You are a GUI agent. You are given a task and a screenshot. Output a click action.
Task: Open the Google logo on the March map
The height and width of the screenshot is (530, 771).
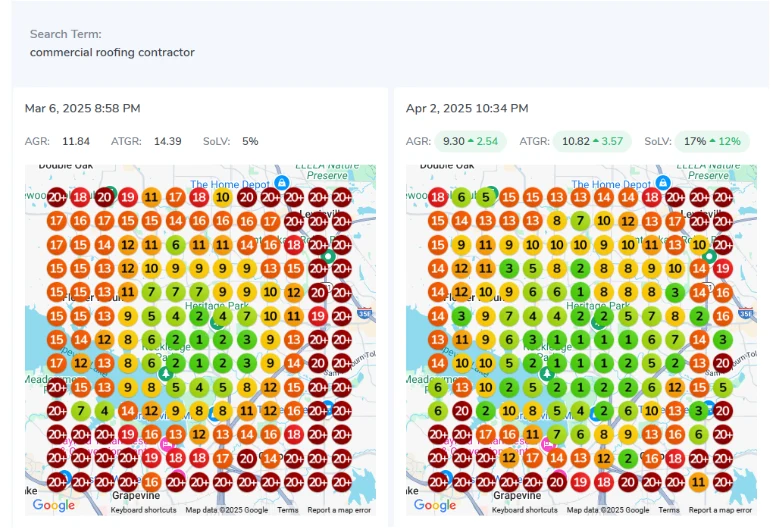click(x=53, y=505)
